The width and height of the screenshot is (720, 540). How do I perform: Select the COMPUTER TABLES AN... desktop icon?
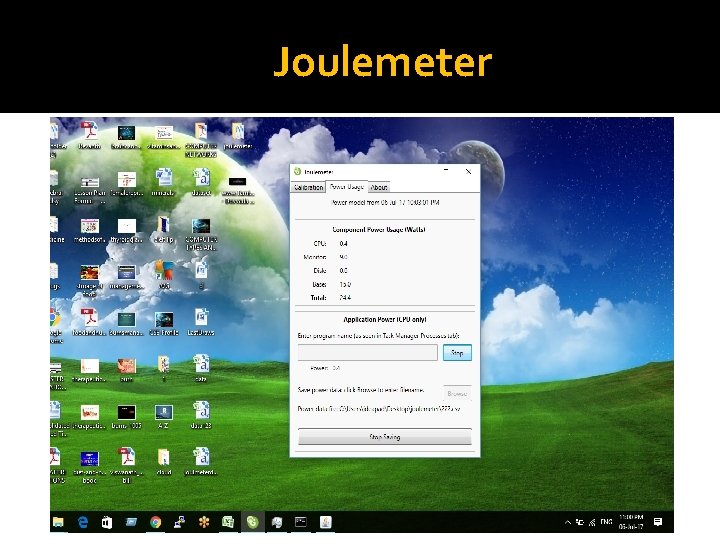(201, 234)
